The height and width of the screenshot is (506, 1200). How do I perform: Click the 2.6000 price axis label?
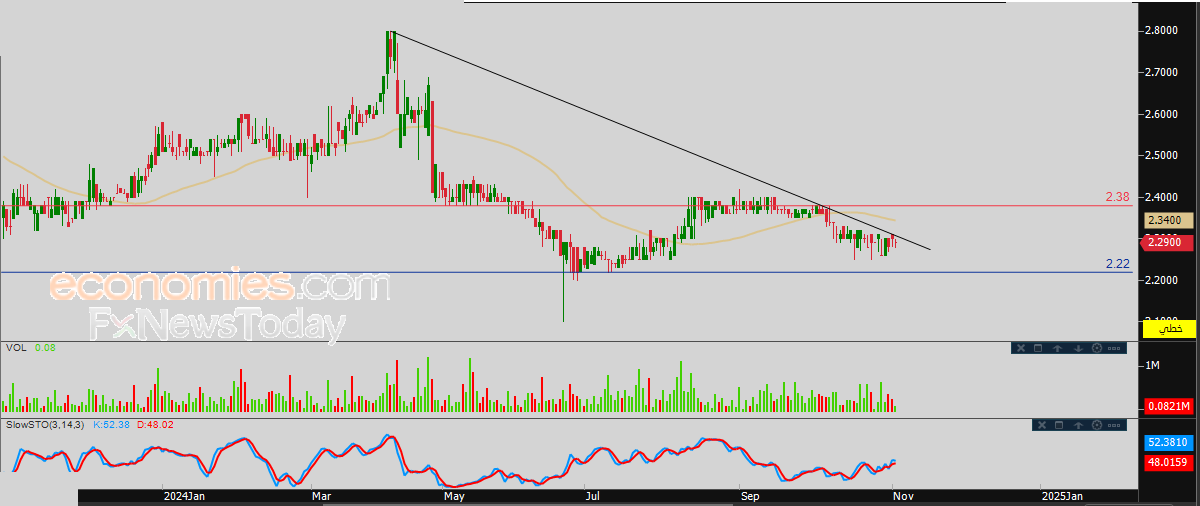(x=1163, y=114)
